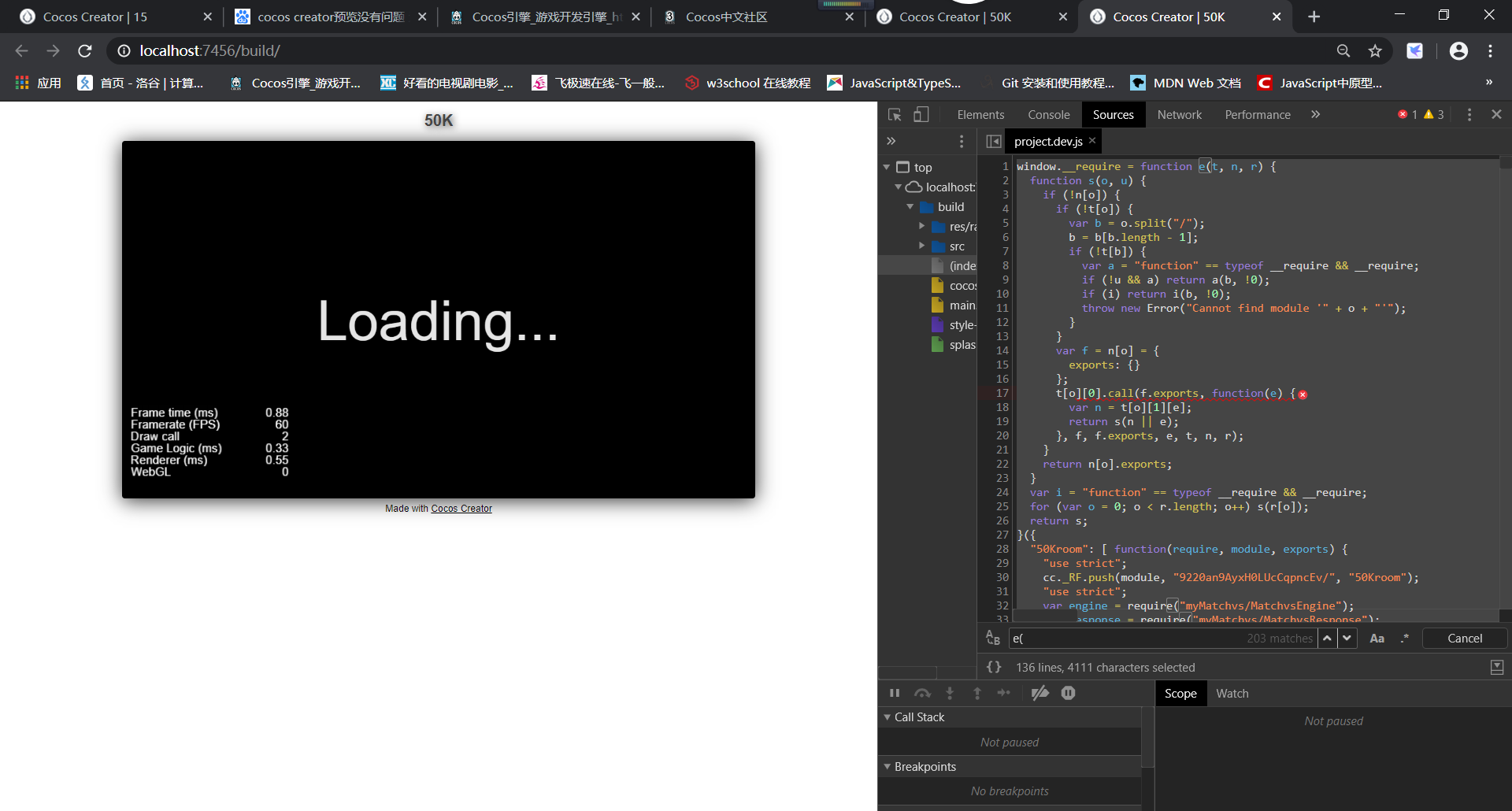Screen dimensions: 1512x811
Task: Click the step over function icon
Action: (x=922, y=693)
